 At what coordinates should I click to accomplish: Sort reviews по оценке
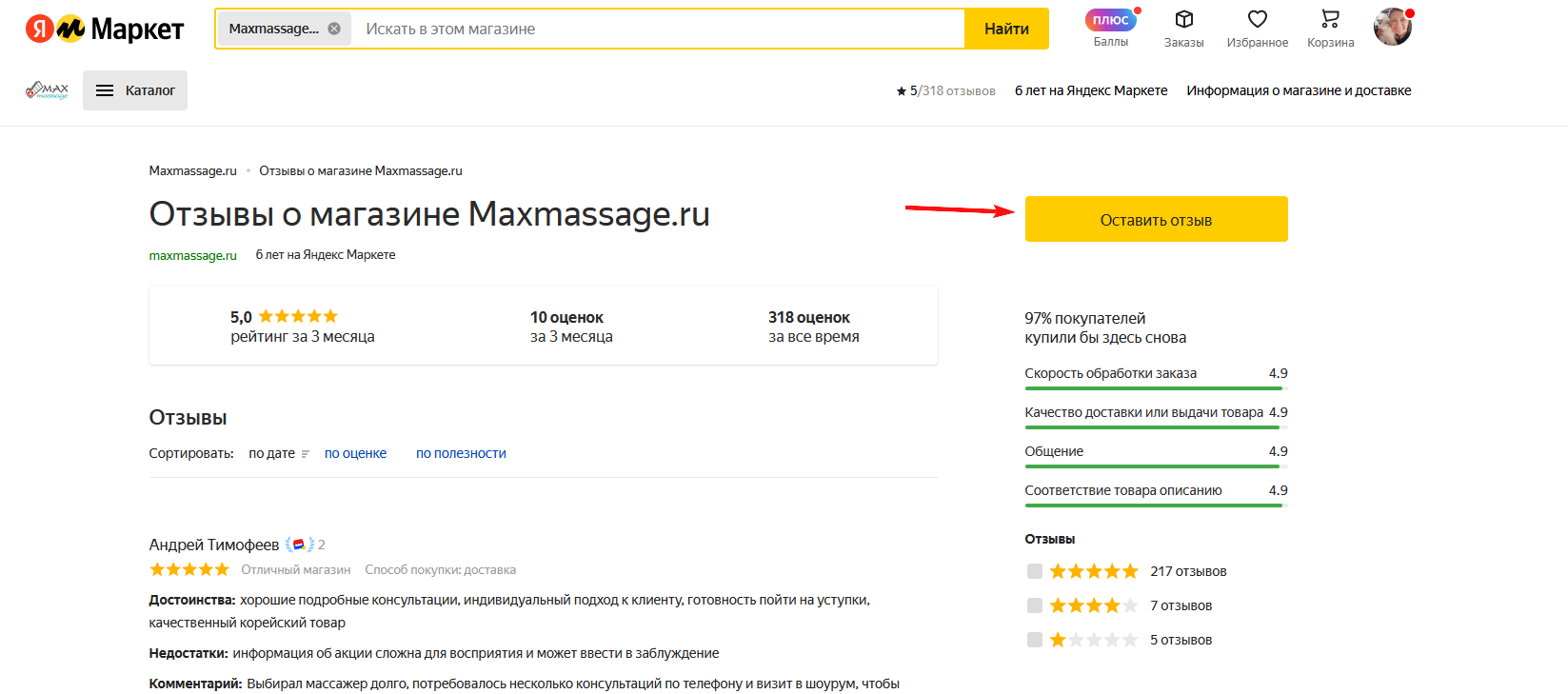355,453
